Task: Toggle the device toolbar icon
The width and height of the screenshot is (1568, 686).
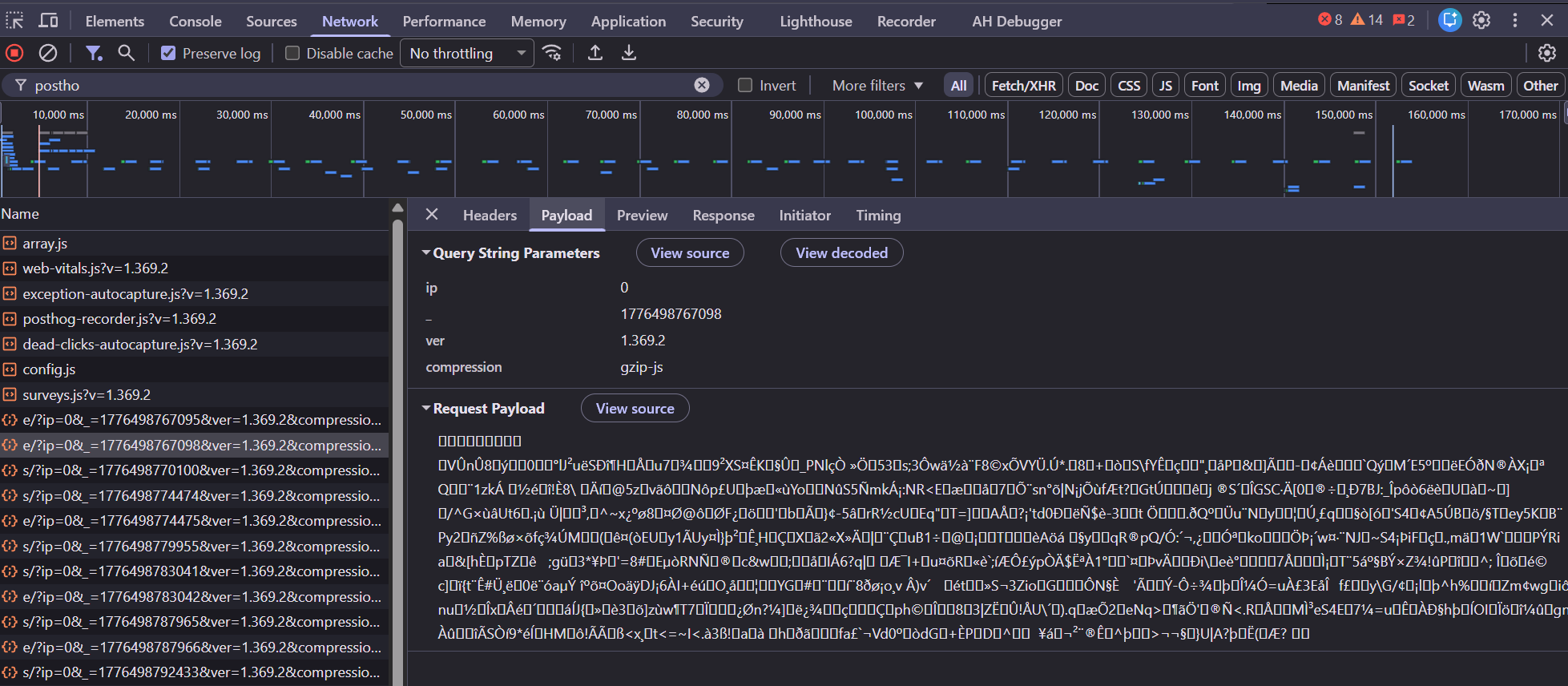Action: (49, 21)
